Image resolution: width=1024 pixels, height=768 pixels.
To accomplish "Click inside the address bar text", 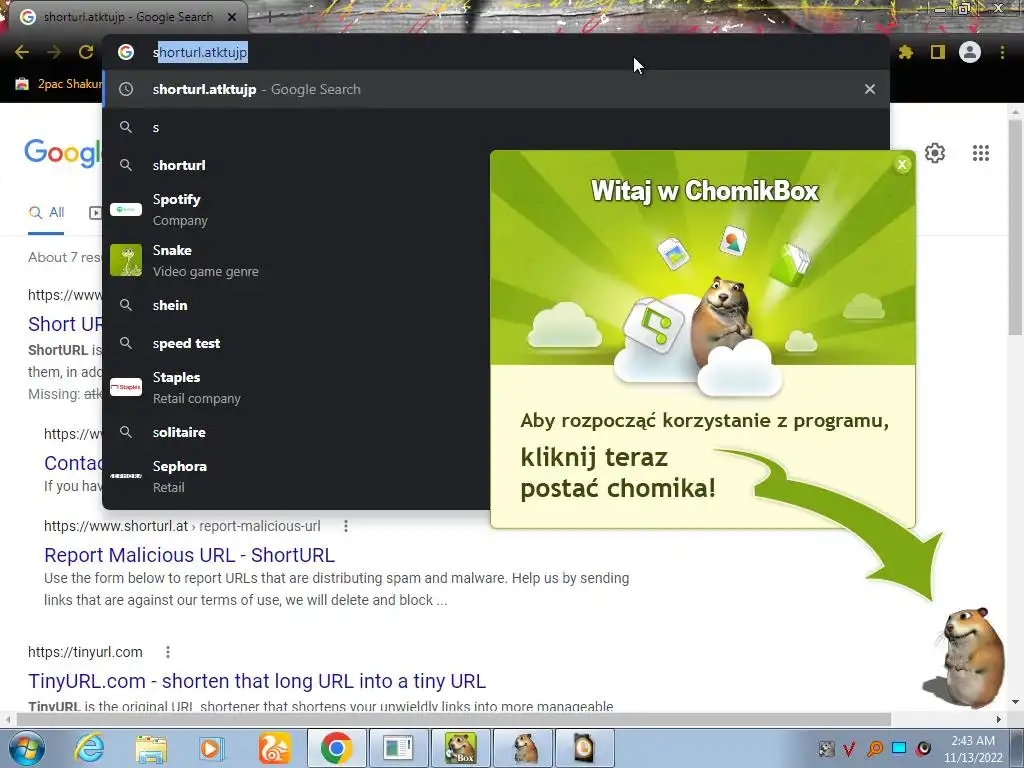I will [200, 52].
